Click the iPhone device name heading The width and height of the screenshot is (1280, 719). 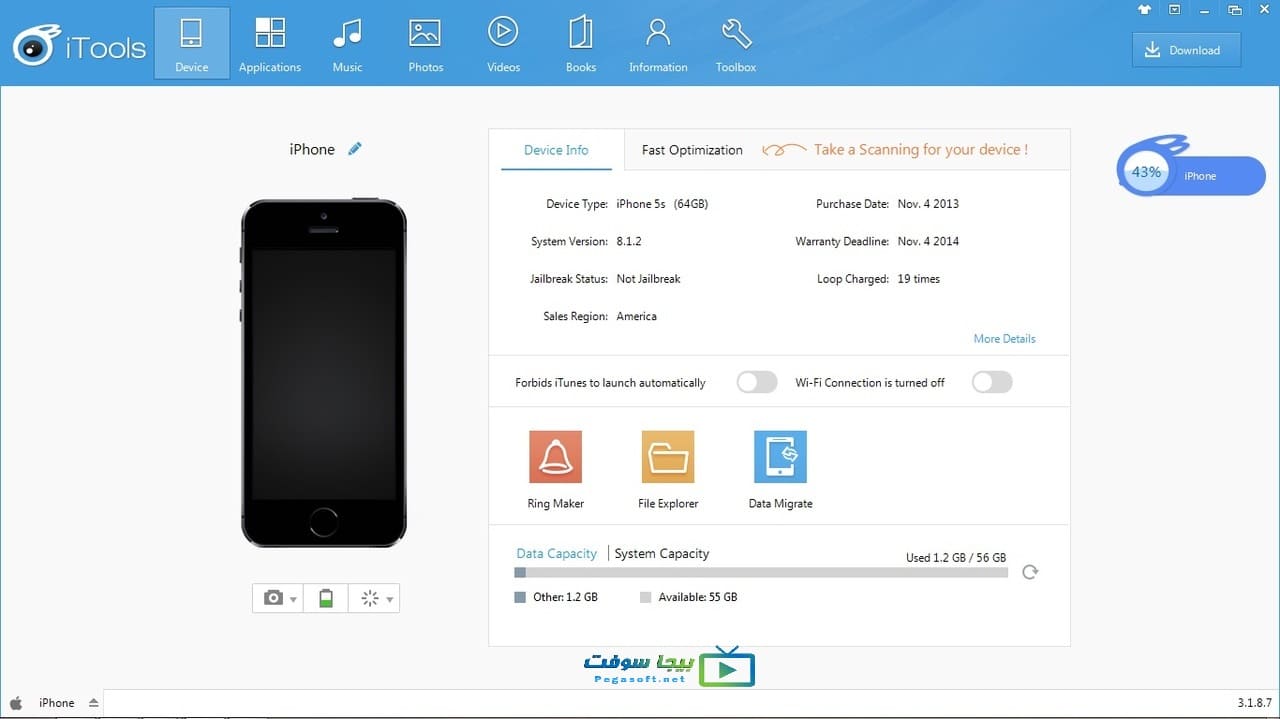click(x=312, y=149)
